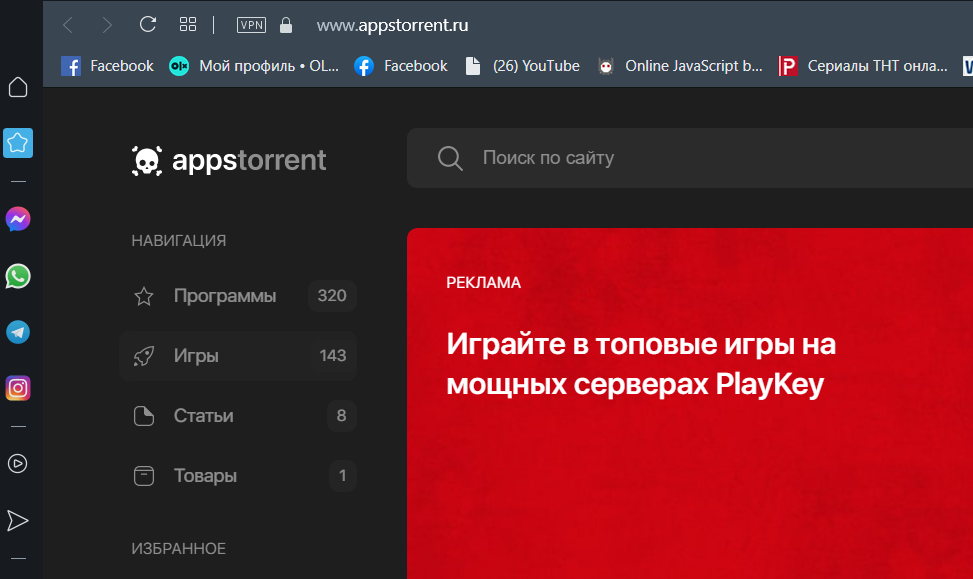The height and width of the screenshot is (579, 973).
Task: Focus the 'Поиск по сайту' search field
Action: coord(690,158)
